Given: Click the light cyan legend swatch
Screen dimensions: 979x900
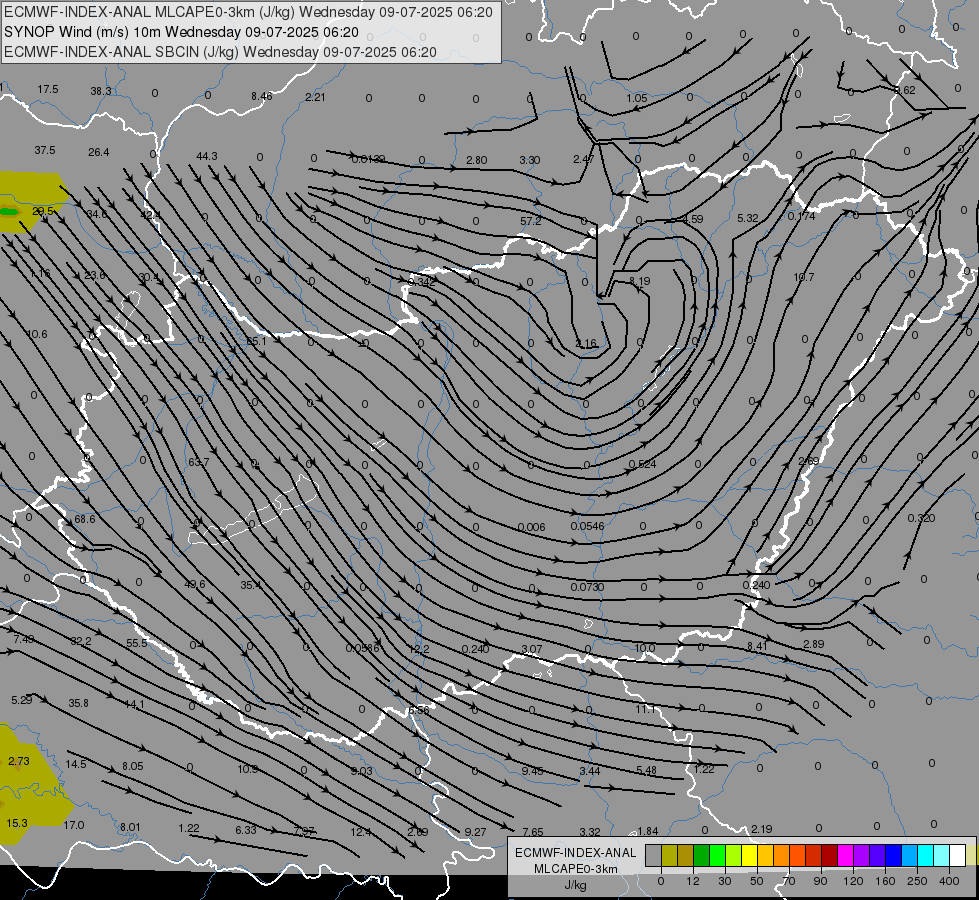Looking at the screenshot, I should (942, 855).
